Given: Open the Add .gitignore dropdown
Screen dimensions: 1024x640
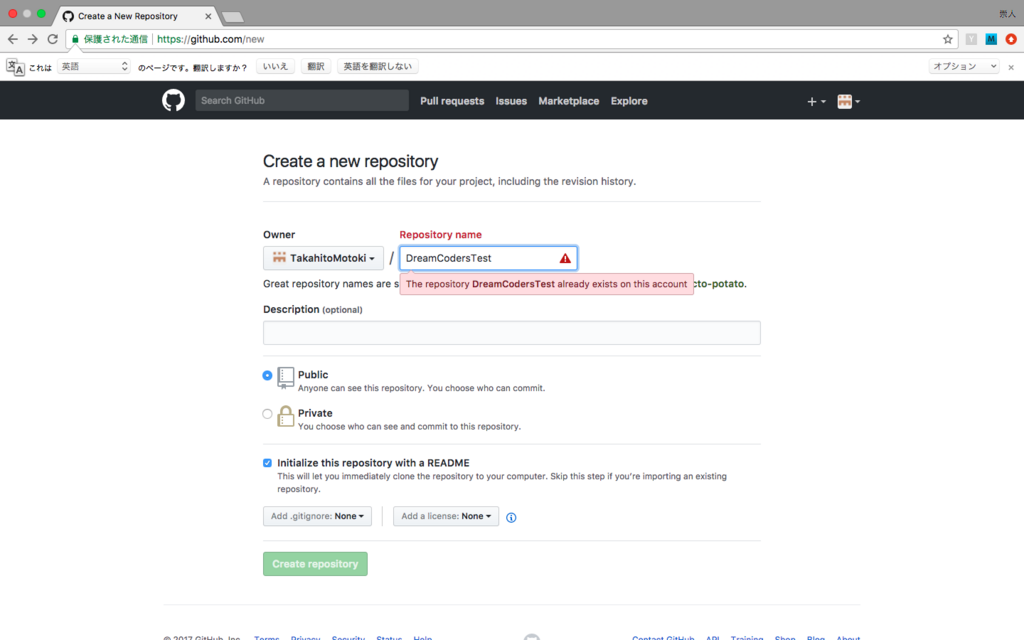Looking at the screenshot, I should [x=317, y=516].
